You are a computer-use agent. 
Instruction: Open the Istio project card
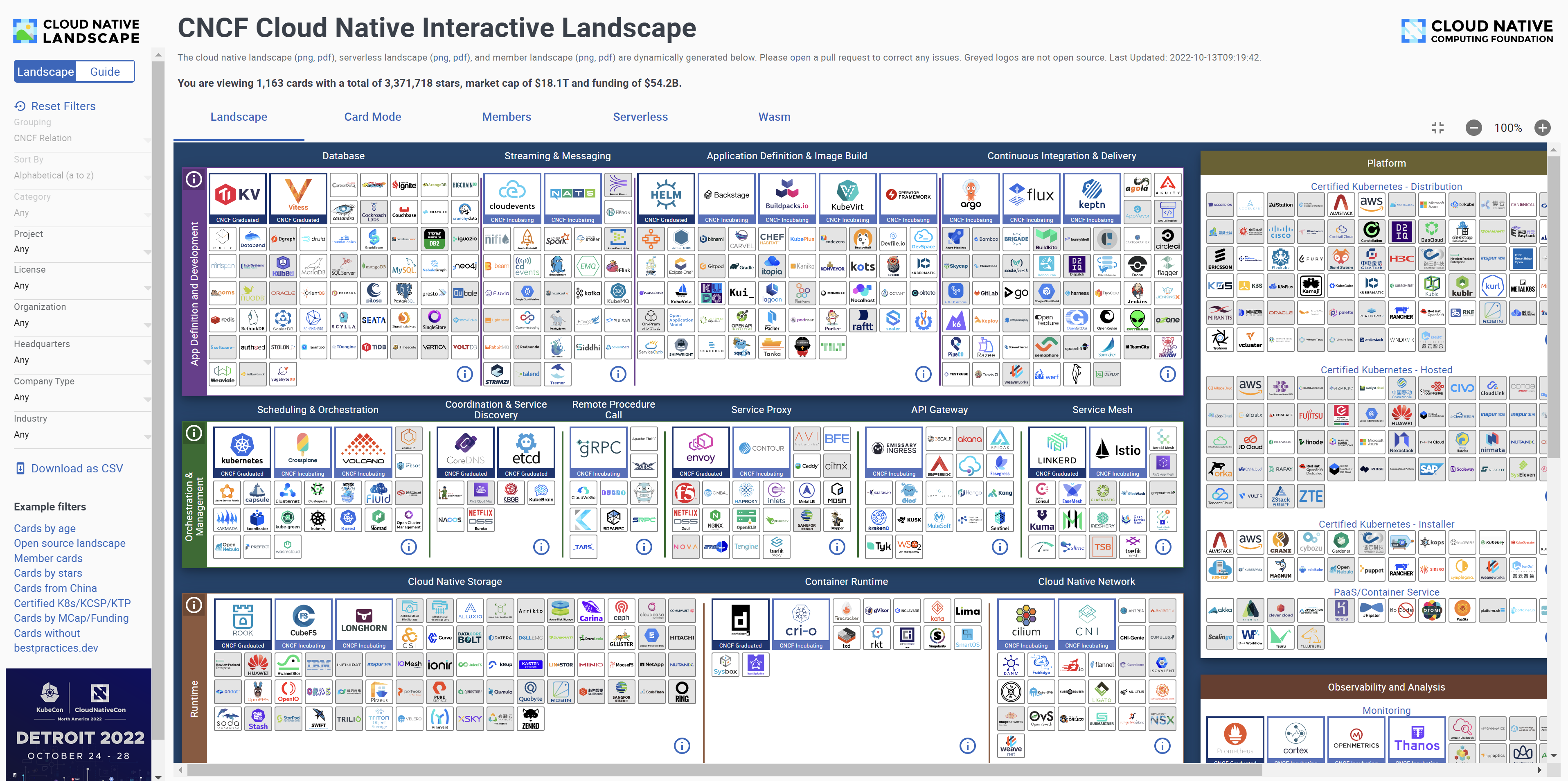tap(1118, 452)
